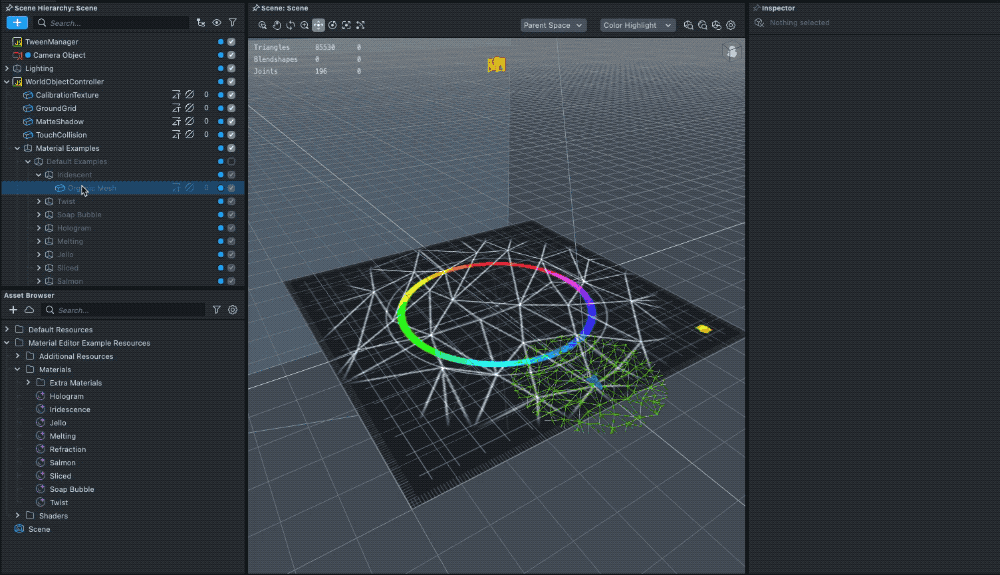This screenshot has height=575, width=1000.
Task: Open scene view settings gear icon
Action: tap(731, 25)
